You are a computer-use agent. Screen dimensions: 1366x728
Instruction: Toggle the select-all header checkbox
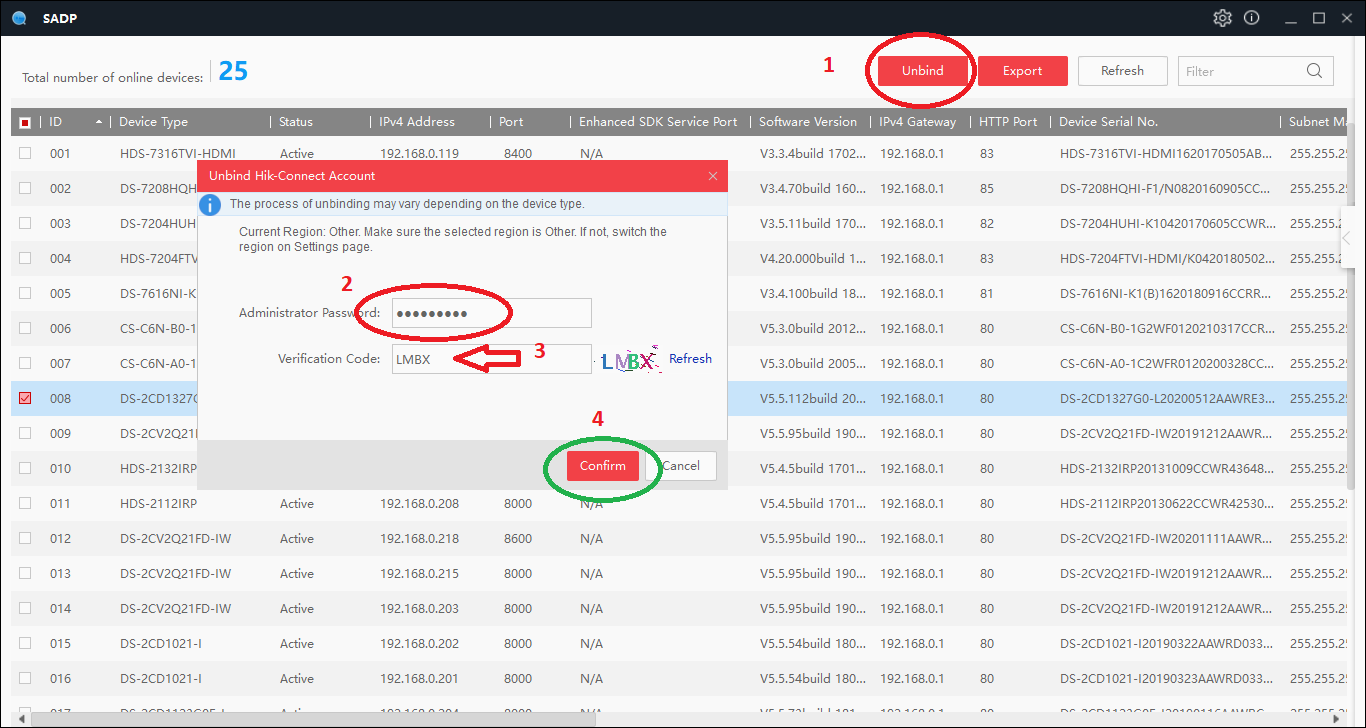(25, 122)
